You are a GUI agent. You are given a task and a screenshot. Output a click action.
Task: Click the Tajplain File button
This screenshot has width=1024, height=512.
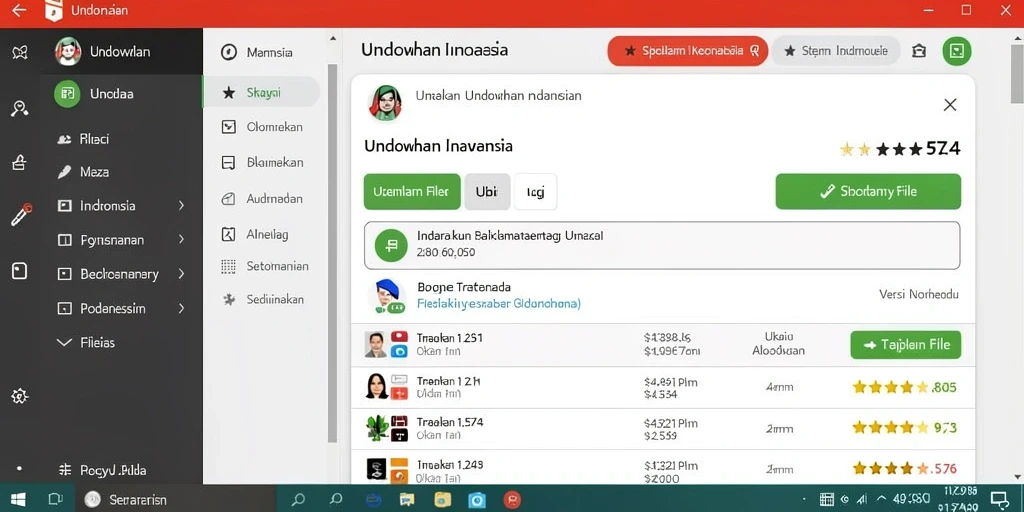tap(906, 345)
